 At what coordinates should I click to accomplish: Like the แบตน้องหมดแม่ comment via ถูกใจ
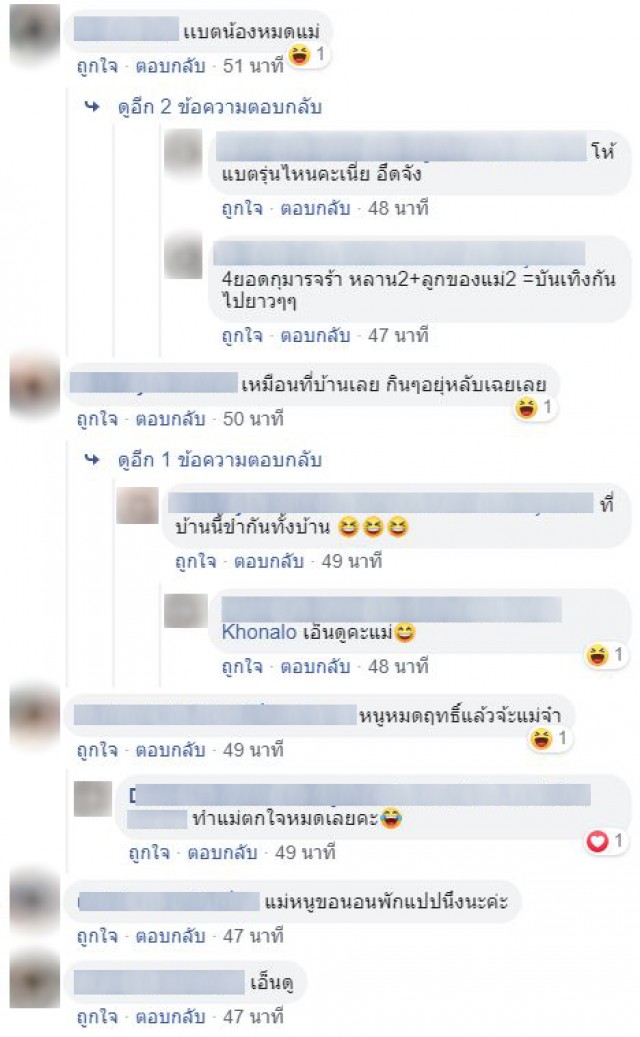click(x=97, y=66)
